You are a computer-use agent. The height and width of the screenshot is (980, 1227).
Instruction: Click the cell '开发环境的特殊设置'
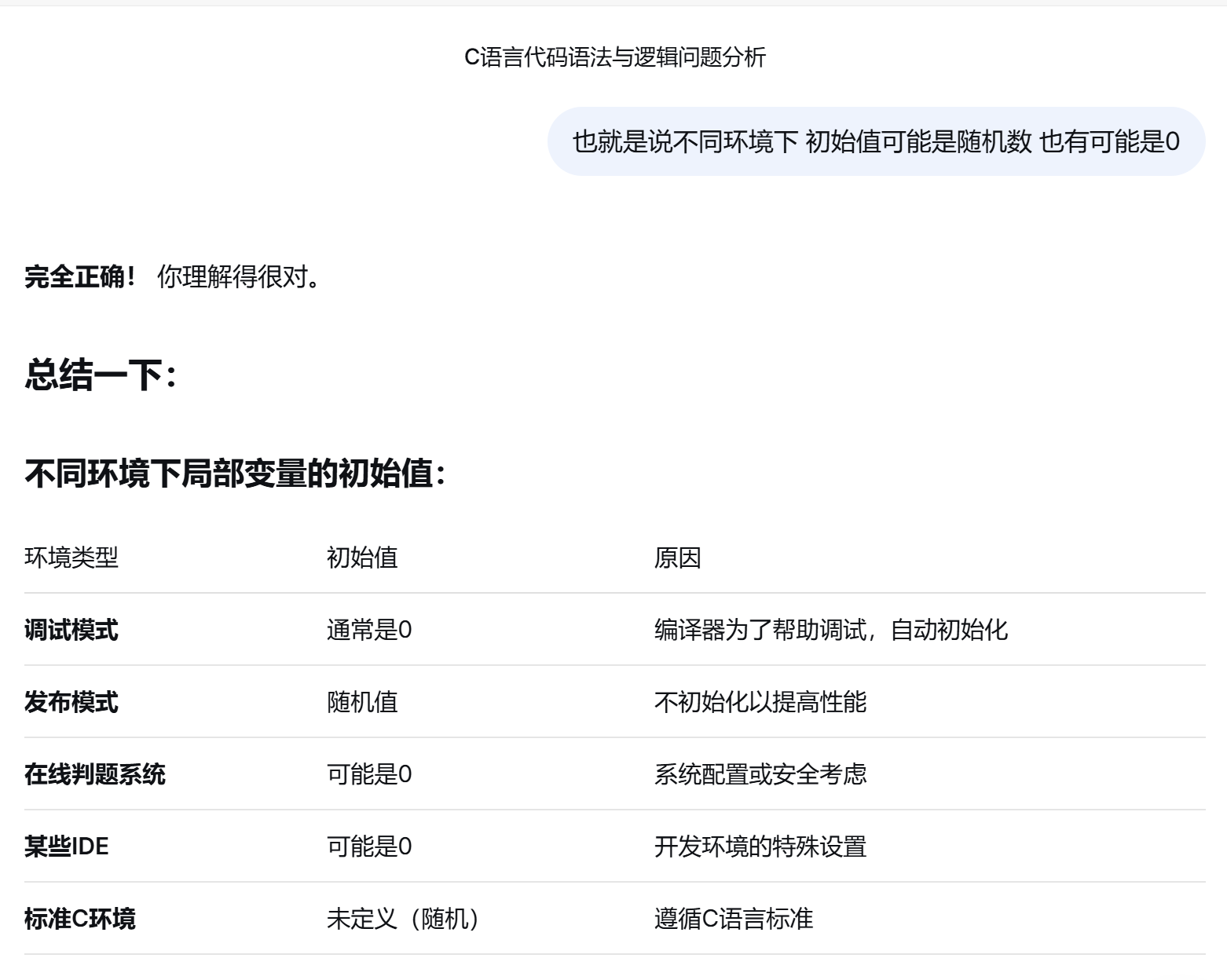[760, 847]
